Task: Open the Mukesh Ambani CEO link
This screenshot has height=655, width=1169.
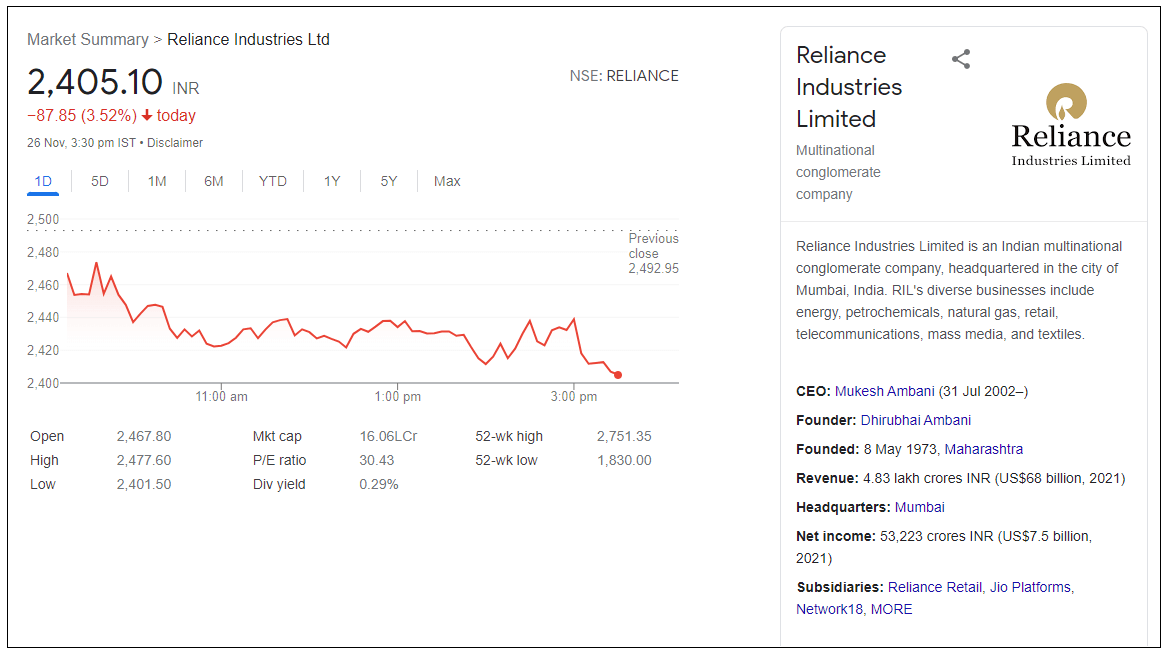Action: 884,391
